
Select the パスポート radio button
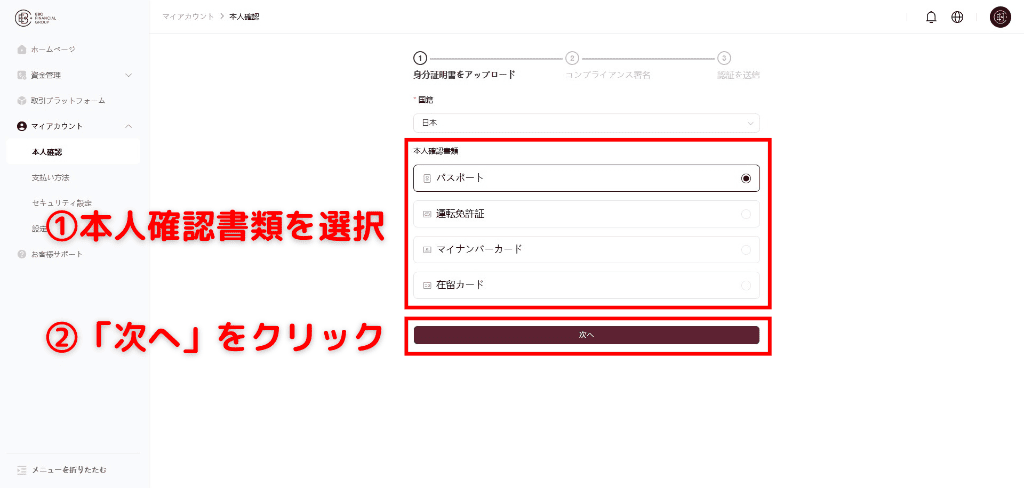(746, 178)
